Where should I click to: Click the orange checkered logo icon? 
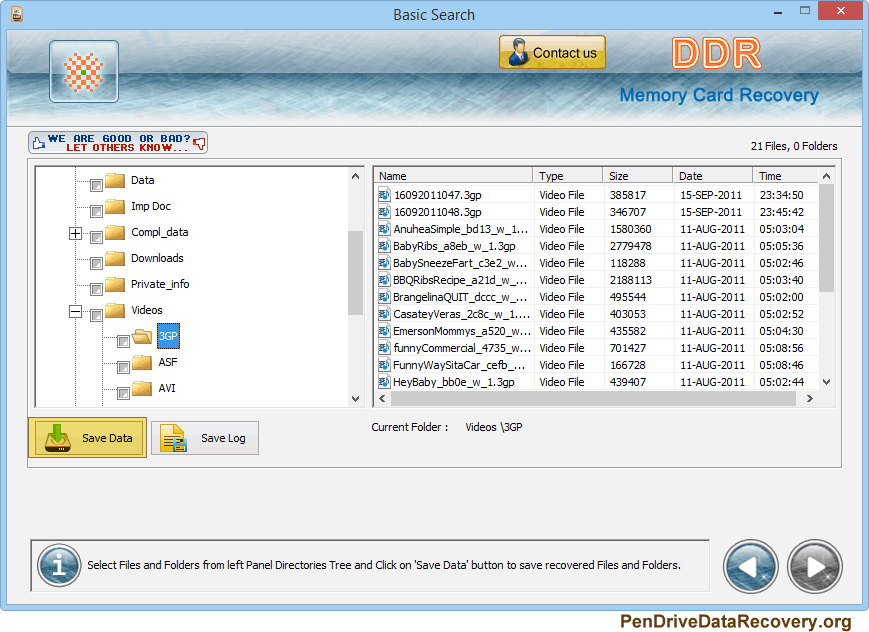84,72
